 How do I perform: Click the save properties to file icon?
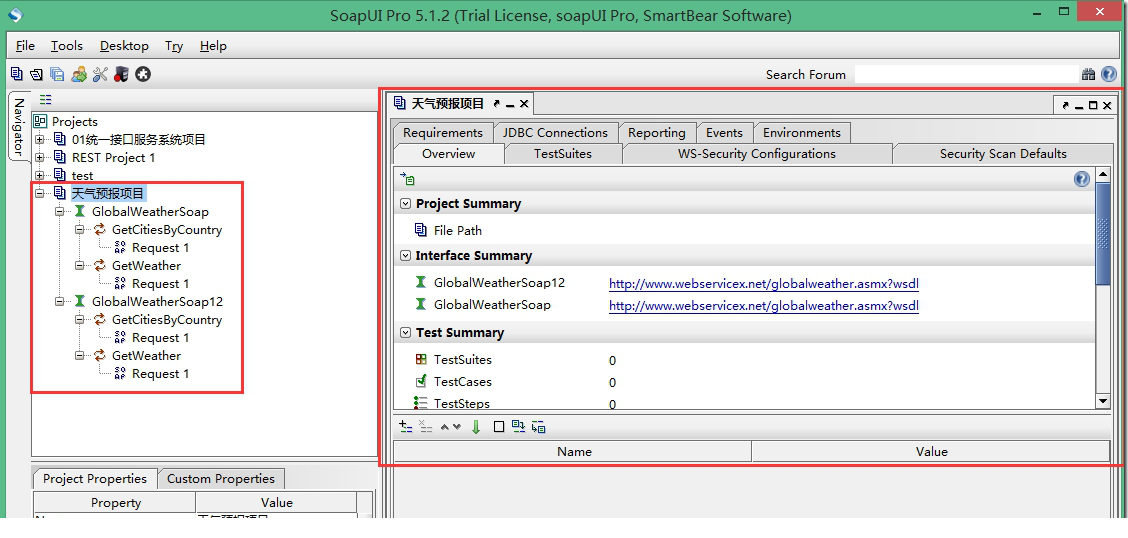(539, 427)
